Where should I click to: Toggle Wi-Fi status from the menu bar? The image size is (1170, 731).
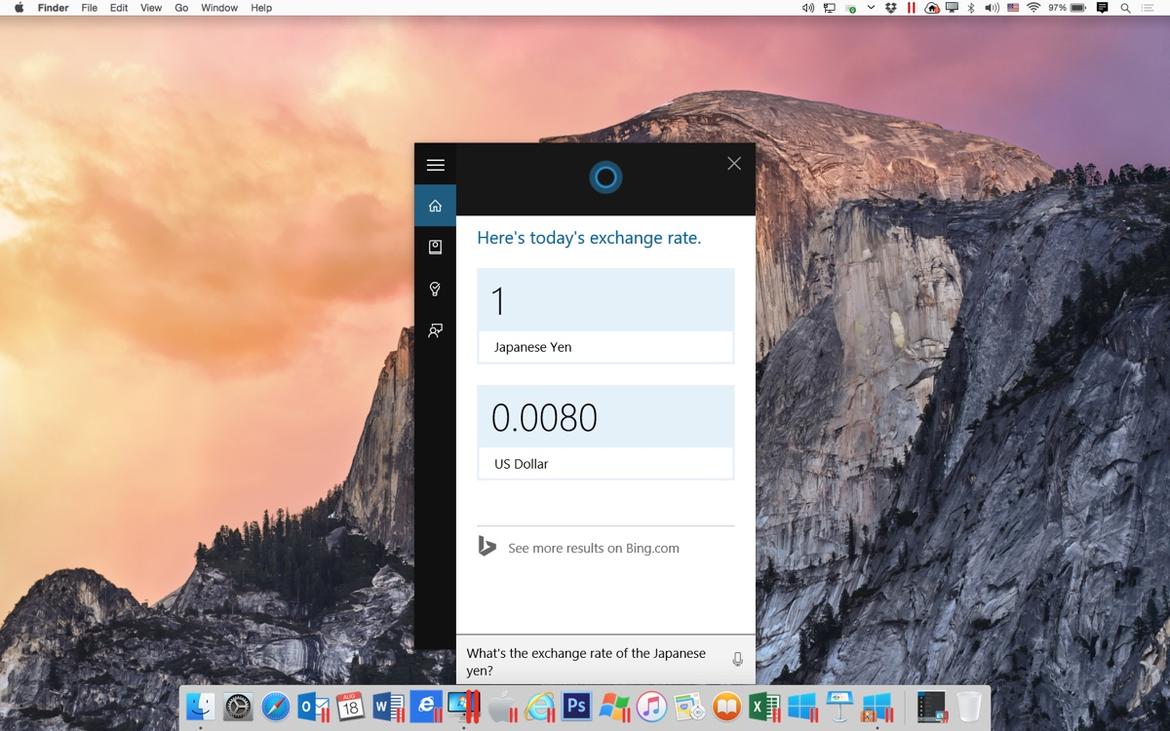tap(1034, 7)
